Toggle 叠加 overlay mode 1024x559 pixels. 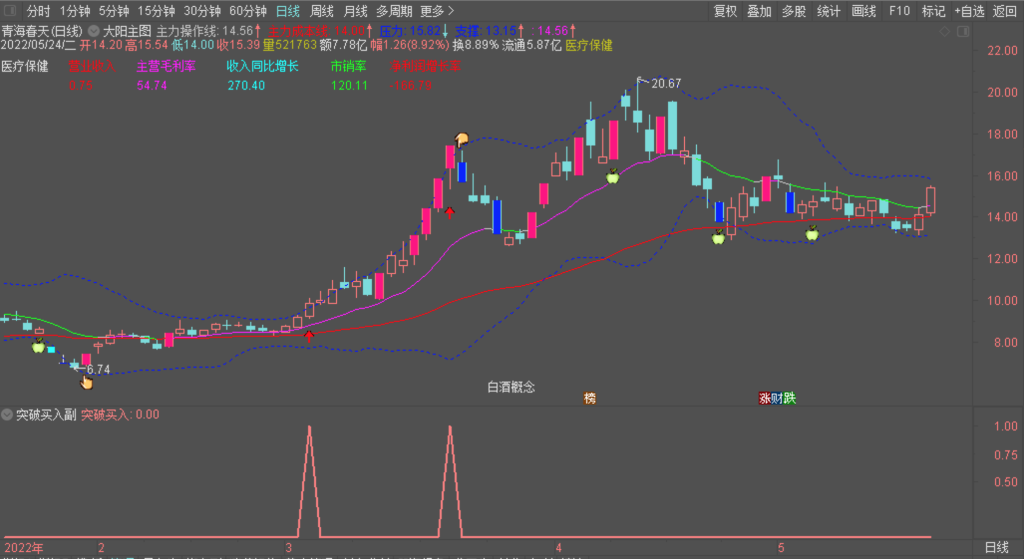pyautogui.click(x=759, y=11)
